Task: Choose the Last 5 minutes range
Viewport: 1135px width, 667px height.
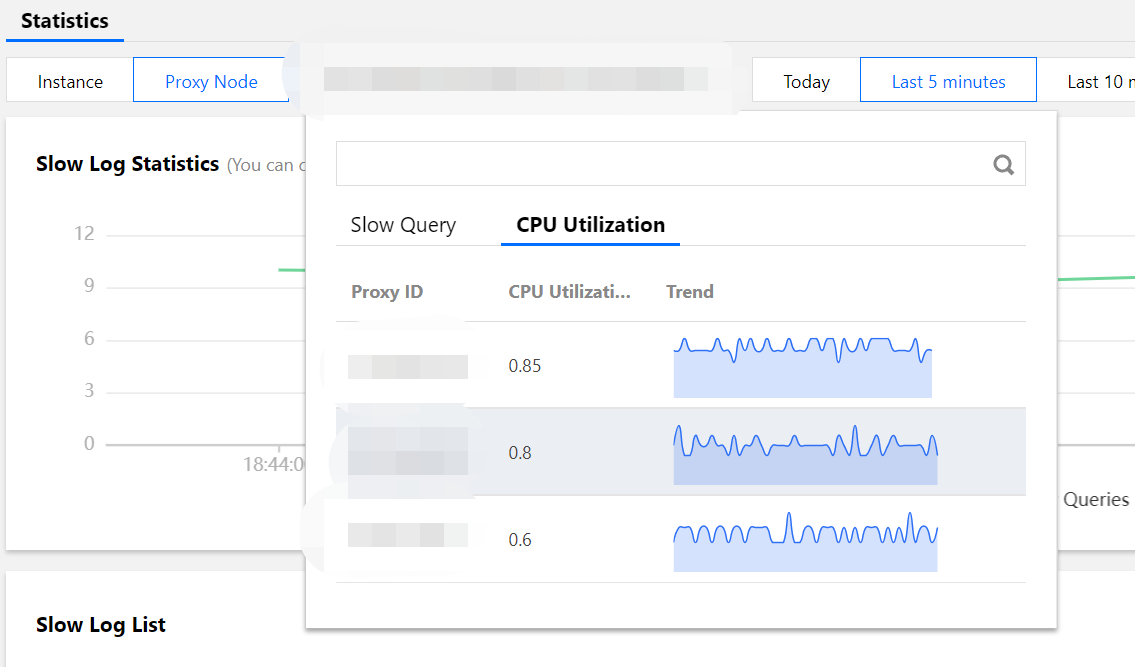Action: (x=948, y=82)
